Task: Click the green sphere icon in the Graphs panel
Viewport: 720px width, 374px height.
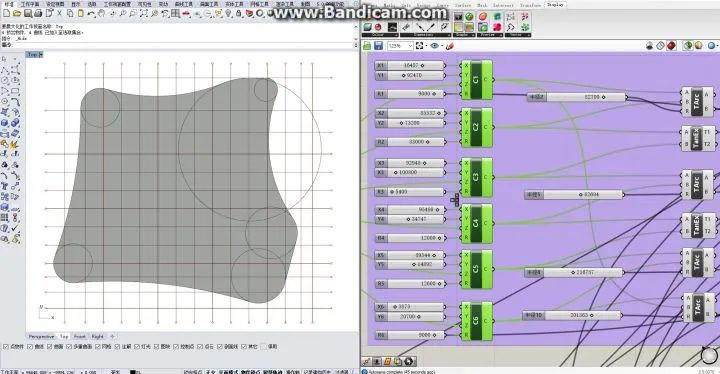Action: click(469, 16)
